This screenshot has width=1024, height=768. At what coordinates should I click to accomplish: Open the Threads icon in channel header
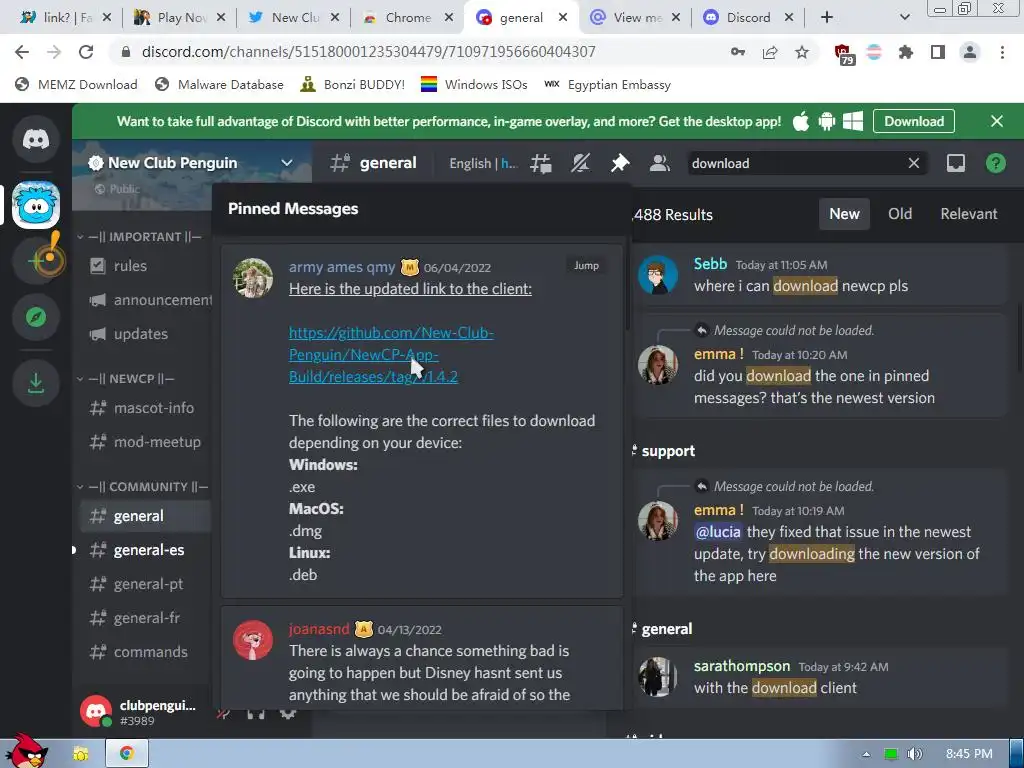coord(541,163)
